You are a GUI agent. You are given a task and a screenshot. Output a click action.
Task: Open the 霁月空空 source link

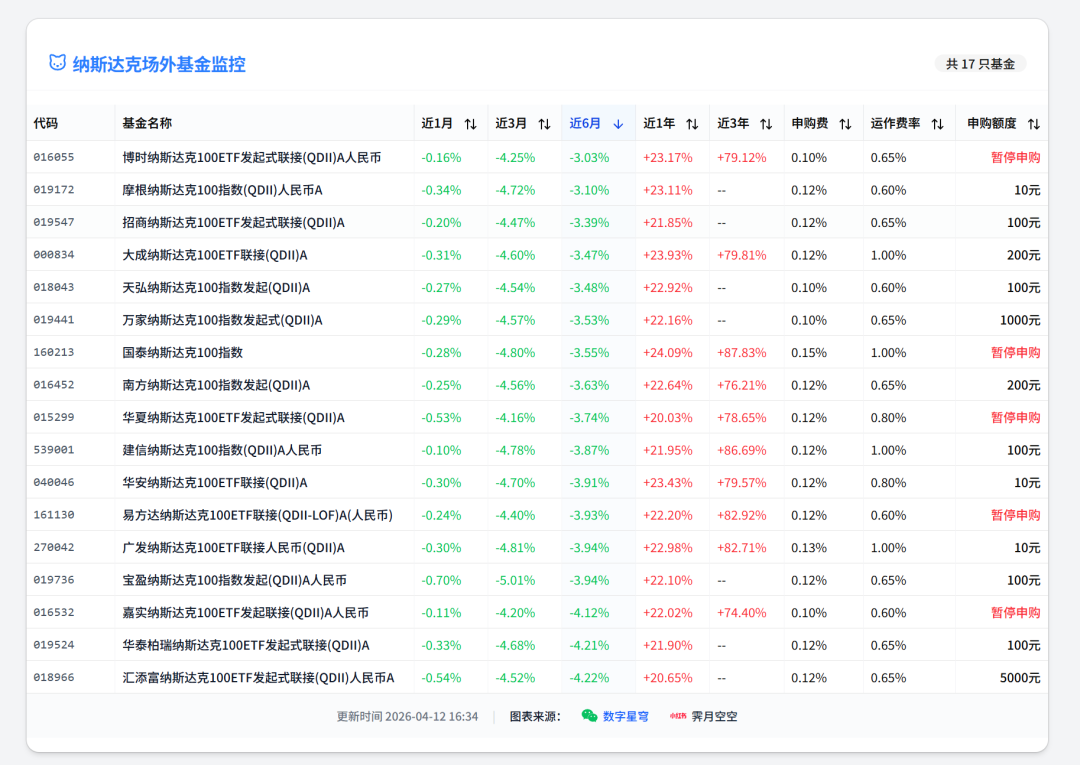coord(714,716)
